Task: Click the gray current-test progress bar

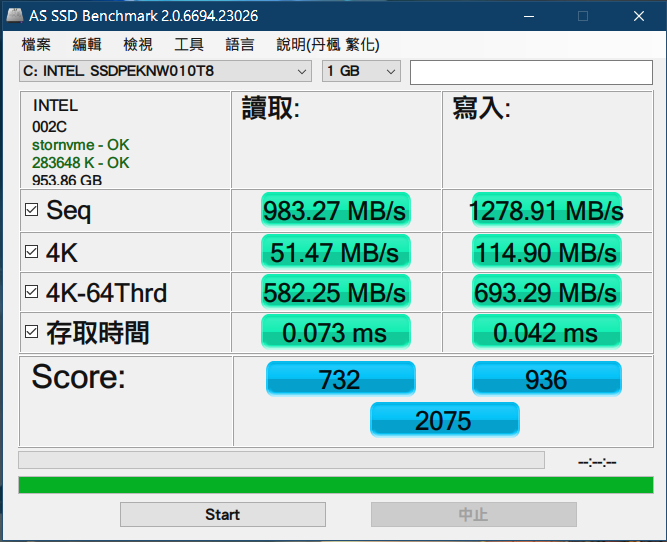Action: [282, 460]
